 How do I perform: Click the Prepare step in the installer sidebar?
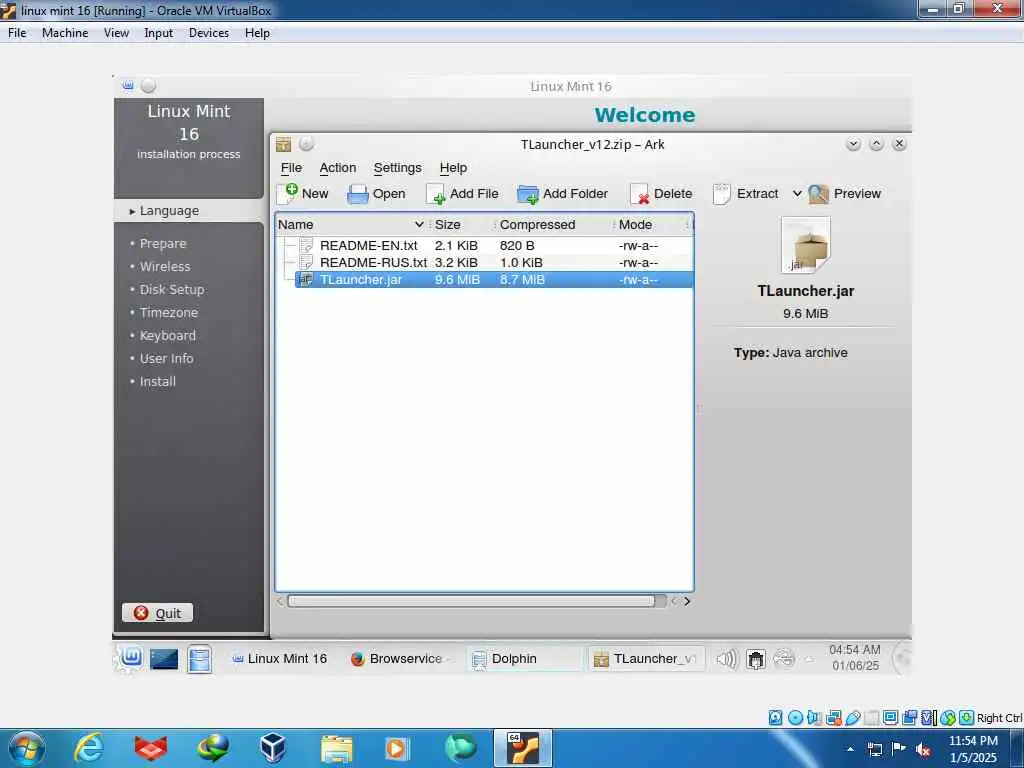point(163,244)
